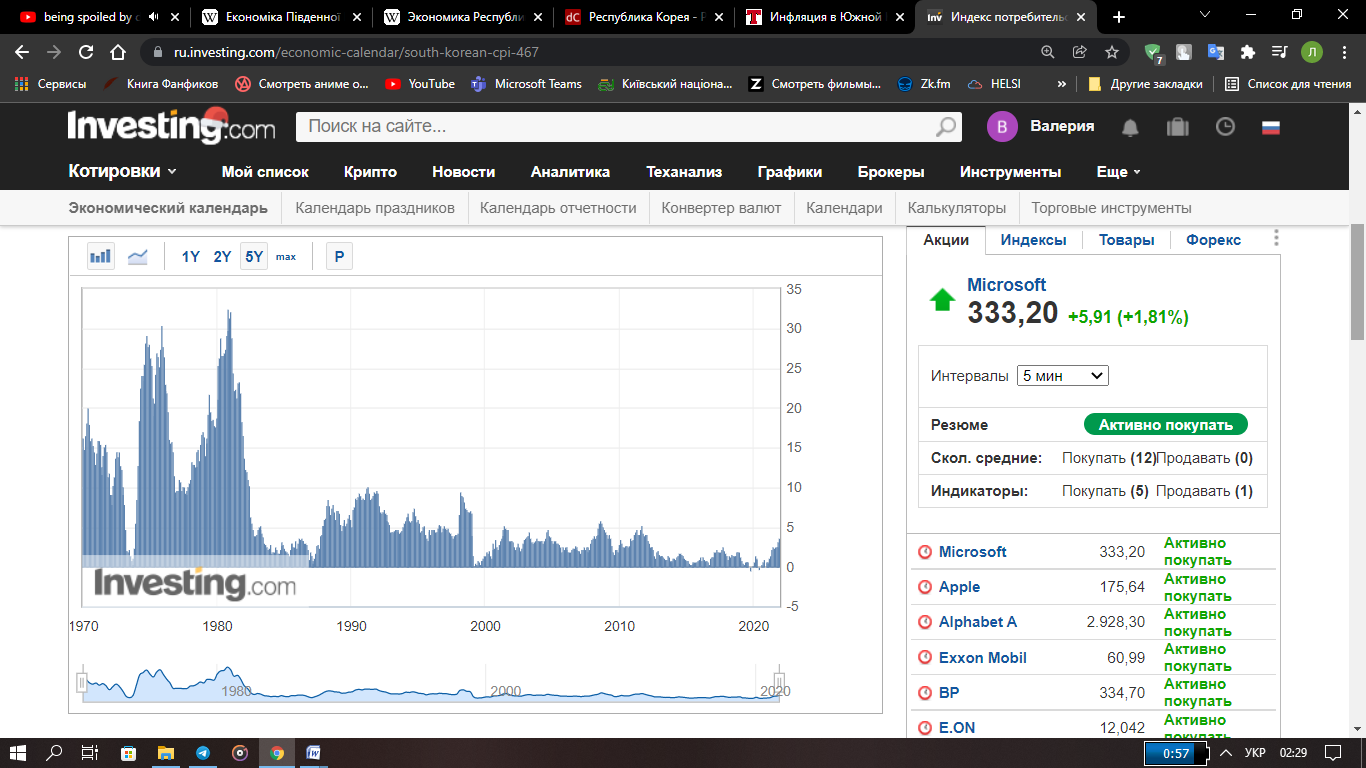Select the max chart range
Viewport: 1366px width, 768px height.
286,257
